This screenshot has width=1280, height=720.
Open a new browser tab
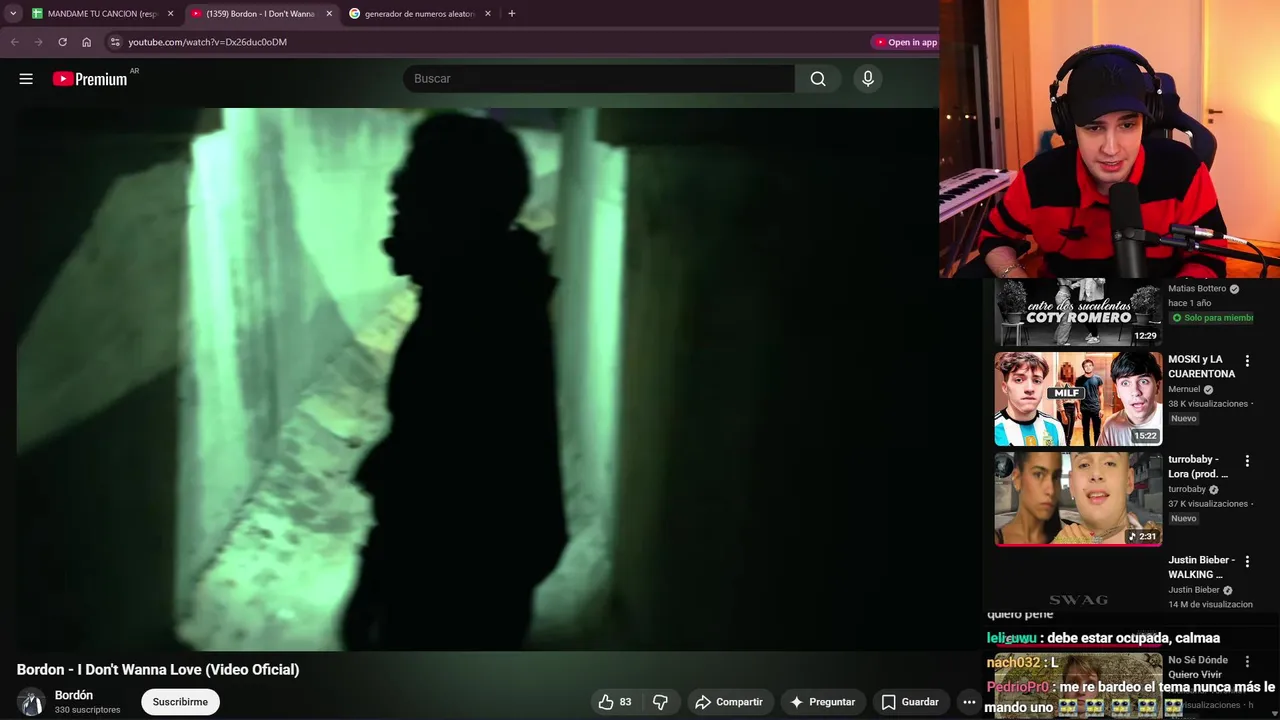pyautogui.click(x=512, y=14)
